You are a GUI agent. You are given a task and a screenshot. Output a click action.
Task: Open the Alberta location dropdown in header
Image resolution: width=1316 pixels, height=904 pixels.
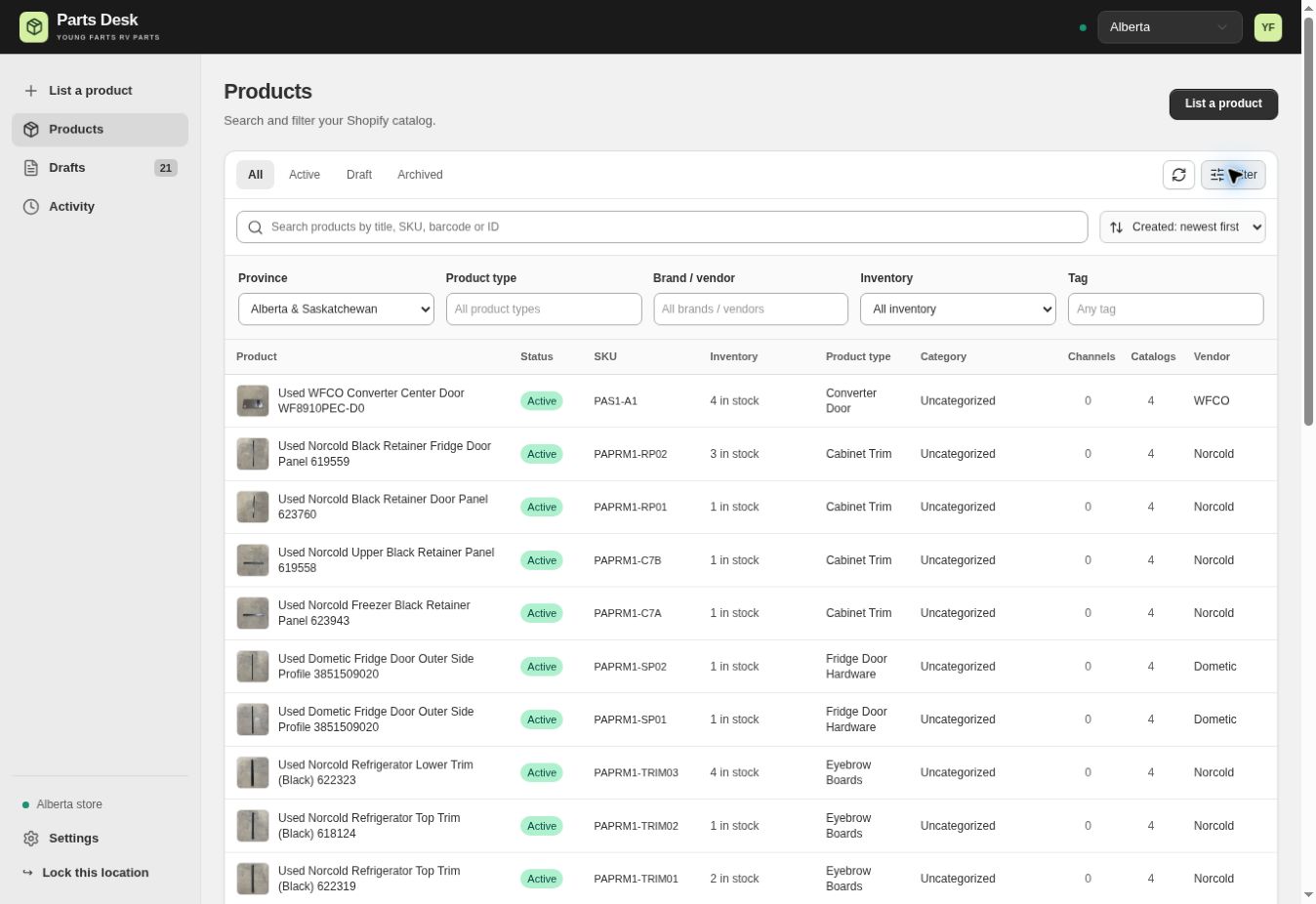click(1169, 27)
